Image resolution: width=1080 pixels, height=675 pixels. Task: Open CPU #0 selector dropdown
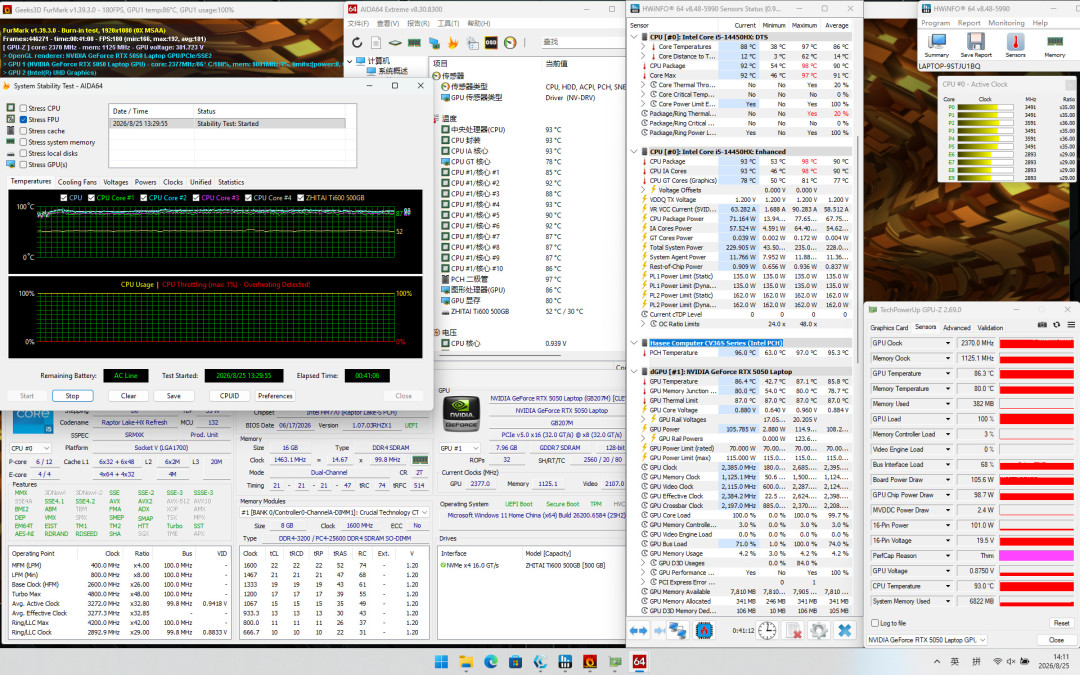30,448
